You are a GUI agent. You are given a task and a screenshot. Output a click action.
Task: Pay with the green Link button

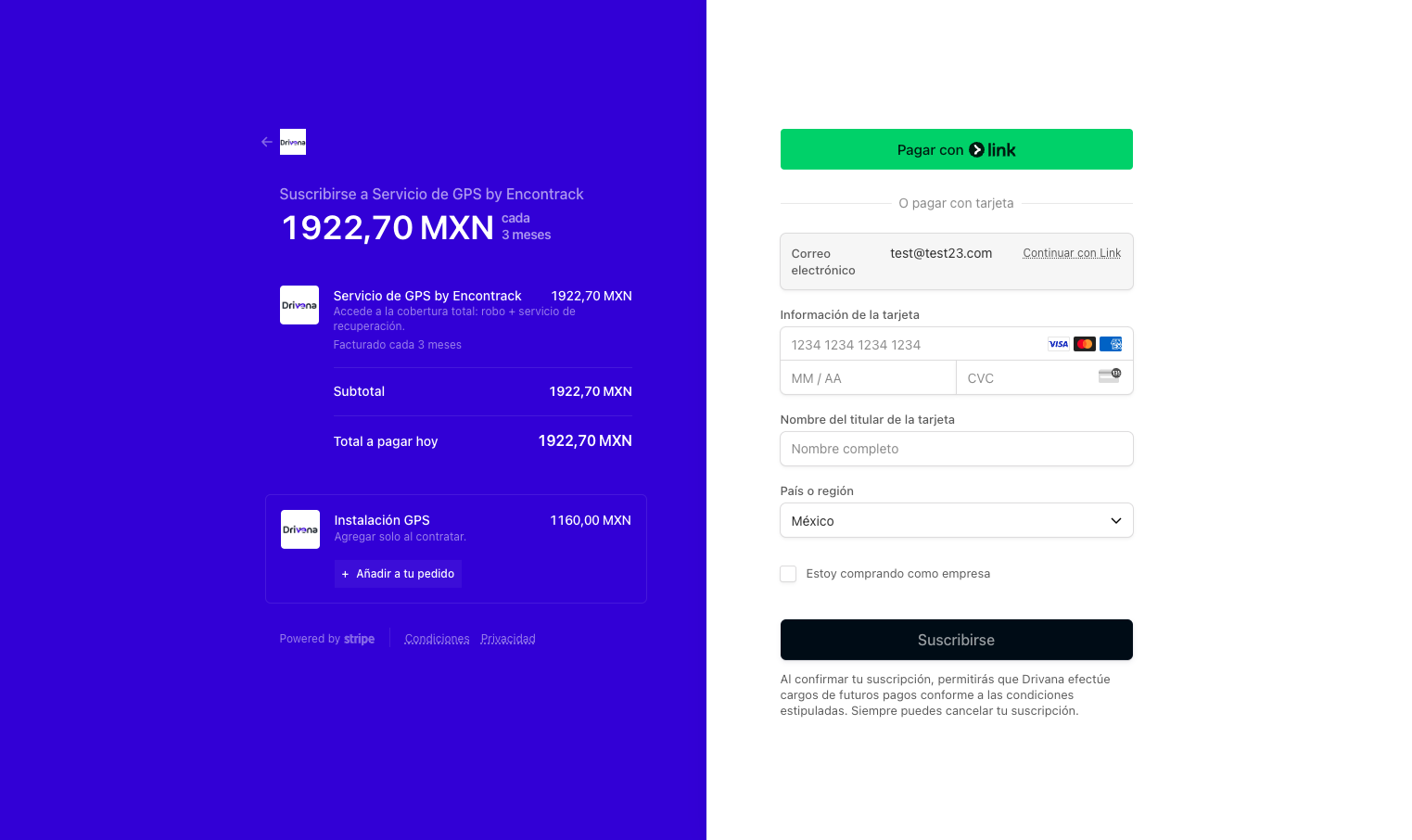click(x=957, y=149)
